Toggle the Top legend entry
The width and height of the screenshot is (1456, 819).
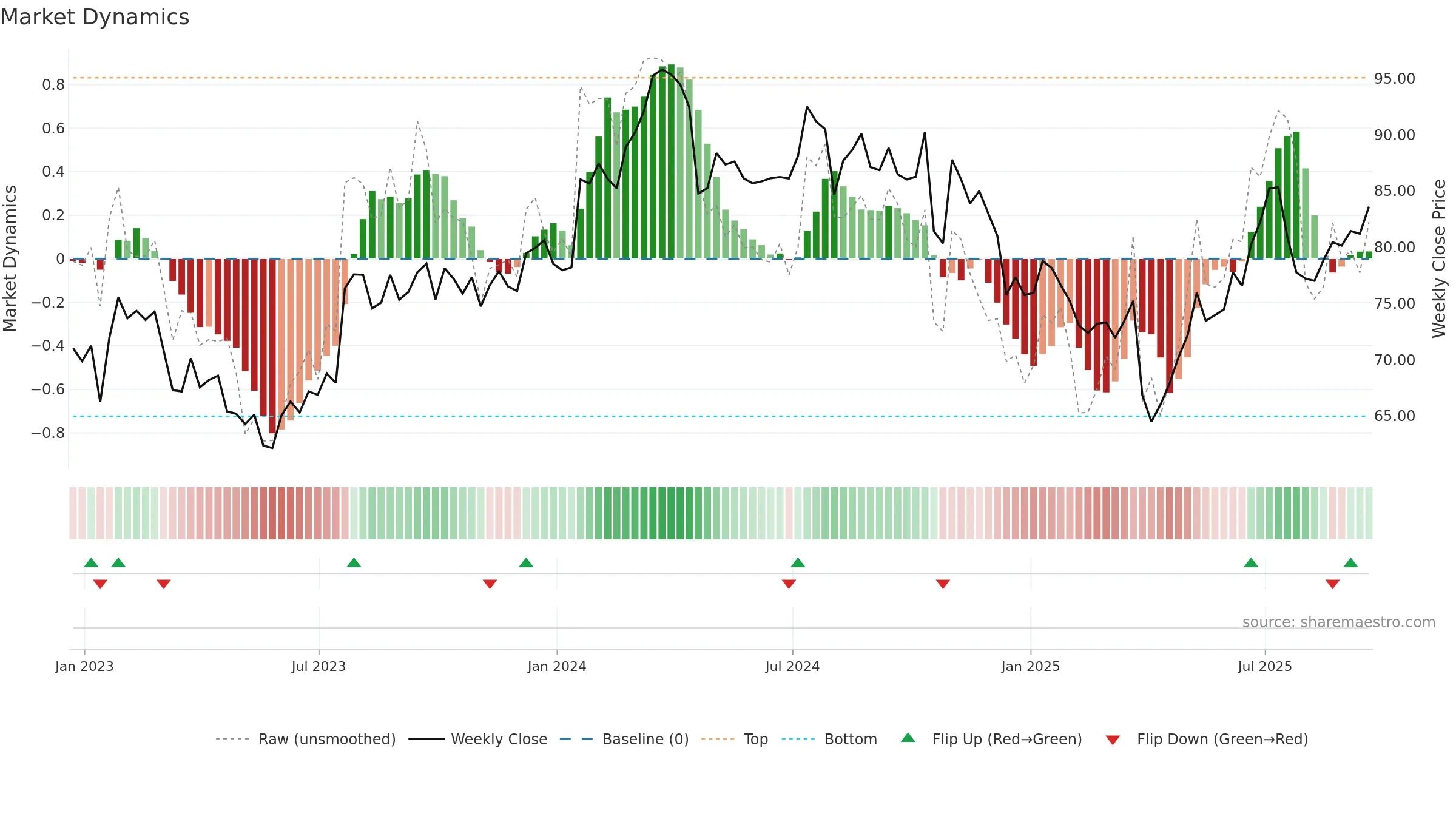[x=735, y=739]
